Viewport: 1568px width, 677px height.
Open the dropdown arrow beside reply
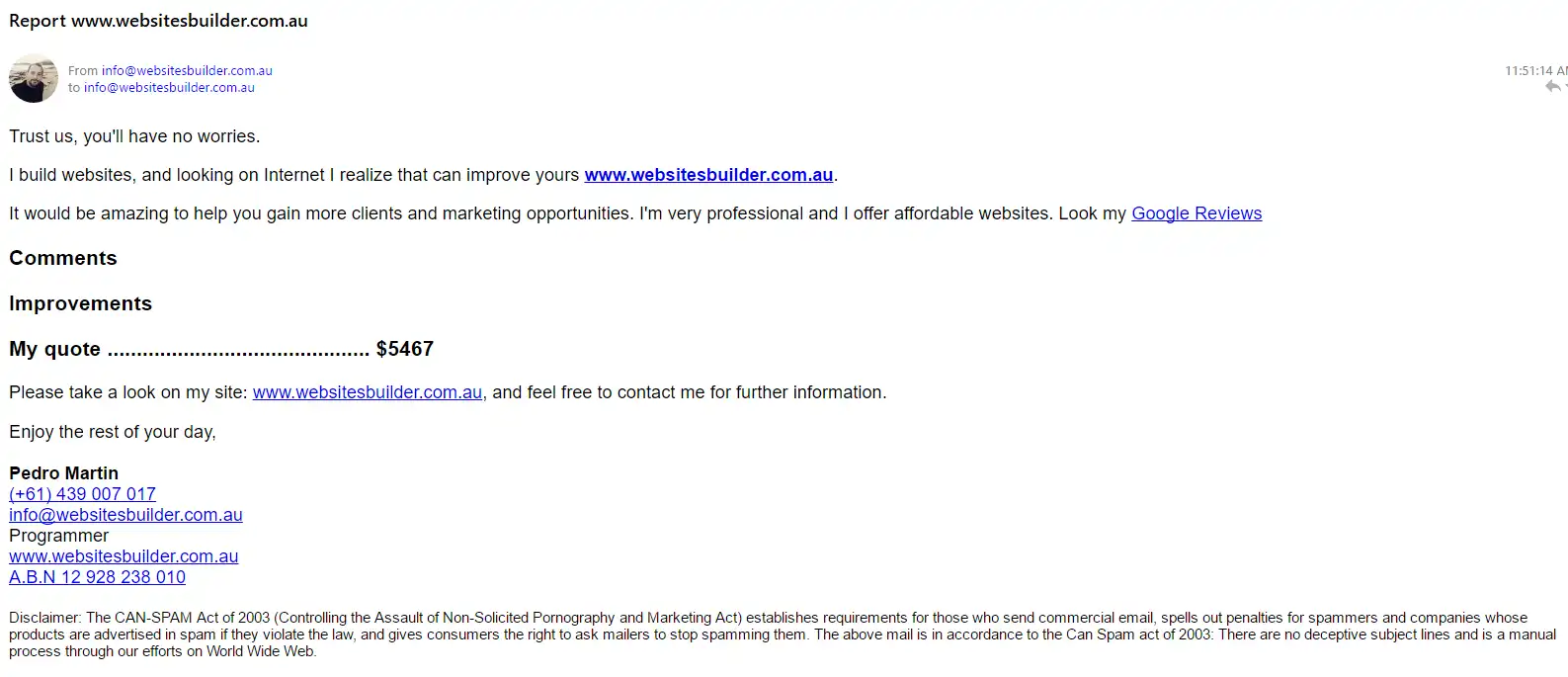click(x=1566, y=87)
